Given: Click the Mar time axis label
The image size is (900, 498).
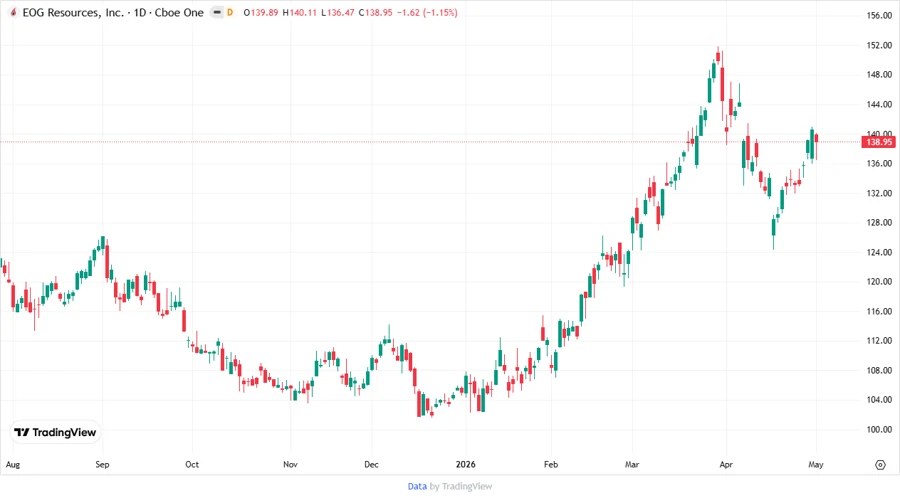Looking at the screenshot, I should coord(632,465).
